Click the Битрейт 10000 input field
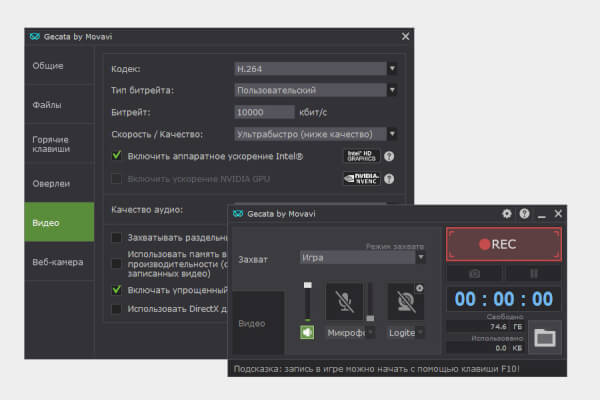Image resolution: width=600 pixels, height=400 pixels. tap(264, 112)
